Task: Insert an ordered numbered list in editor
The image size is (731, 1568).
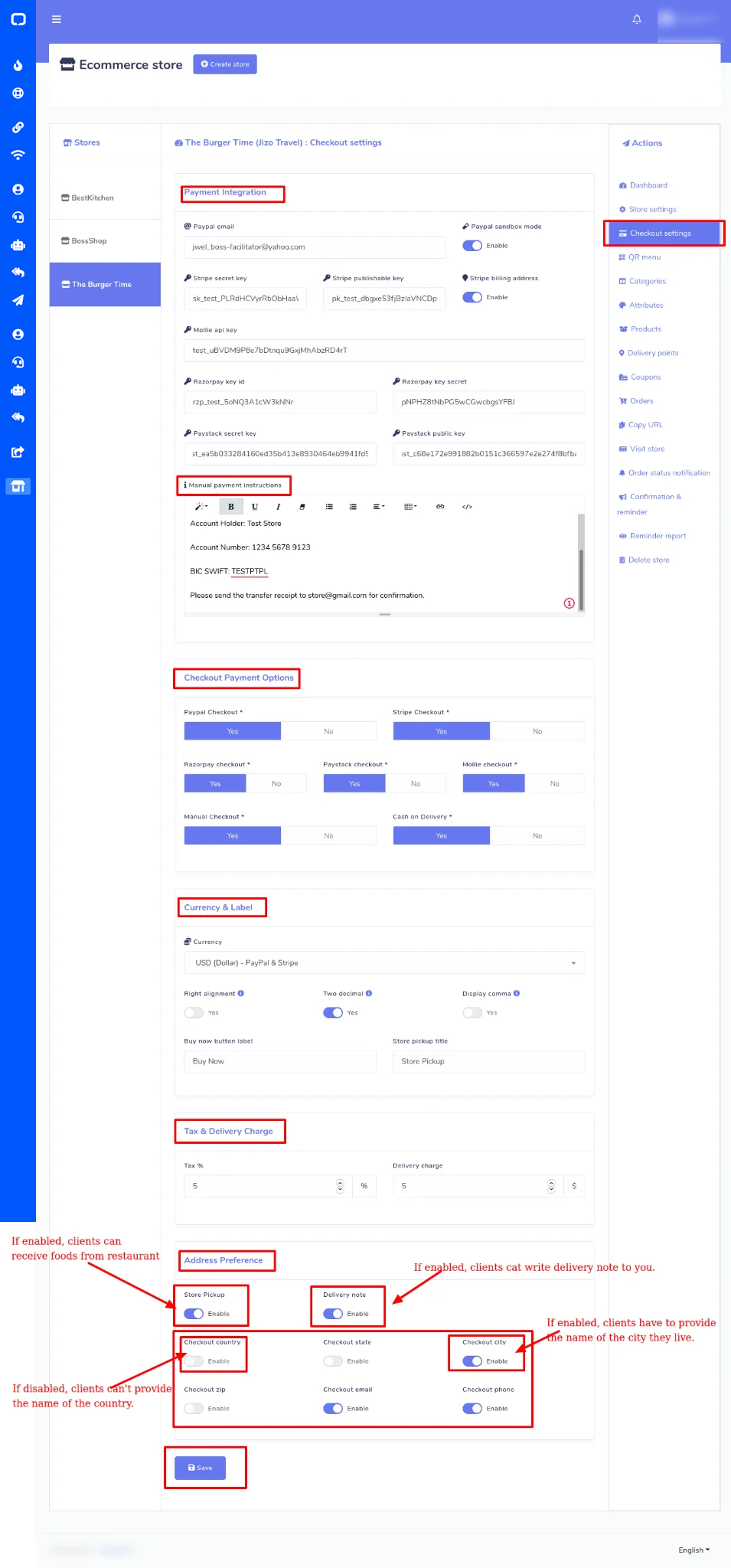Action: click(x=353, y=507)
